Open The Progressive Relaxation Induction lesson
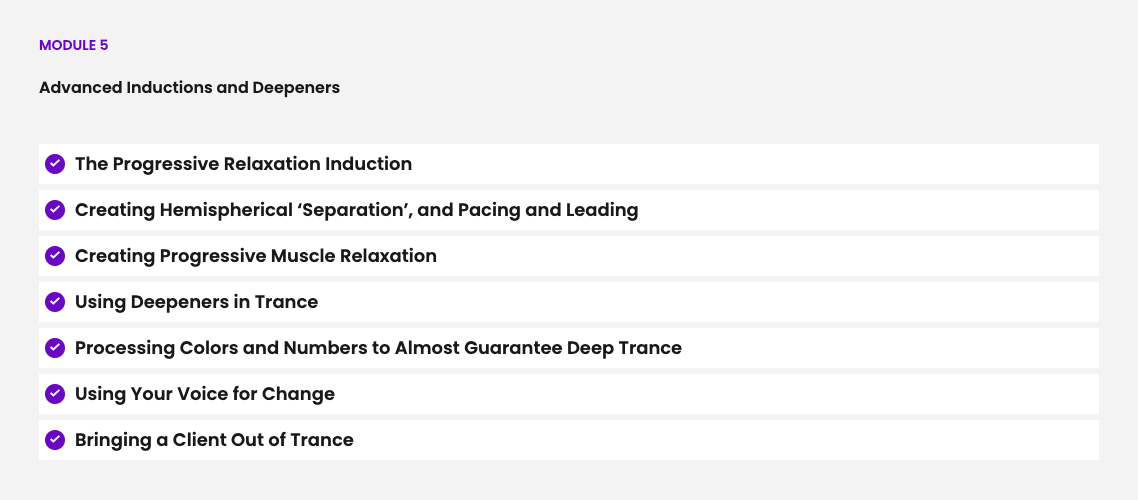 pos(243,164)
